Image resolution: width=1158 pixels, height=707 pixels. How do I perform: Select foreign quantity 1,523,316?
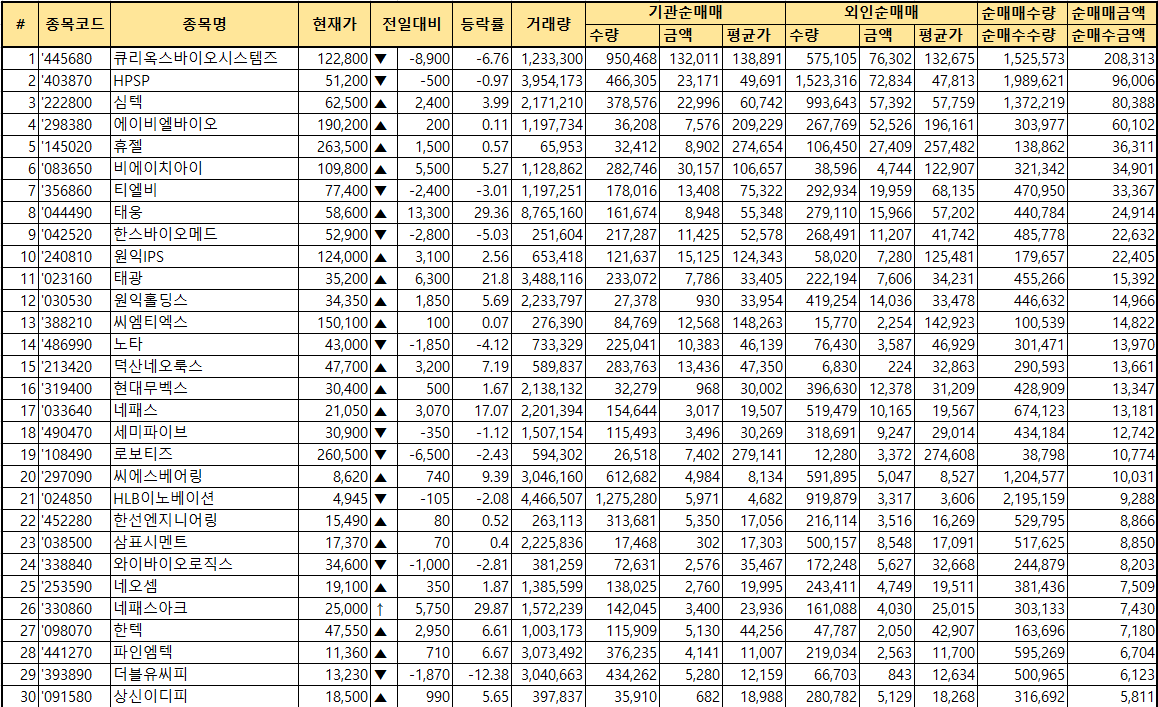826,81
